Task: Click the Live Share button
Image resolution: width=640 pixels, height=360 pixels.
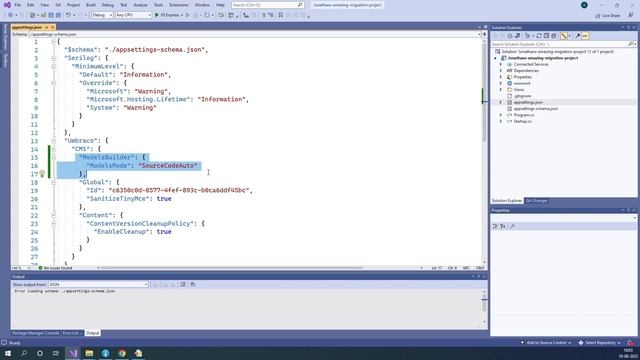Action: tap(608, 16)
